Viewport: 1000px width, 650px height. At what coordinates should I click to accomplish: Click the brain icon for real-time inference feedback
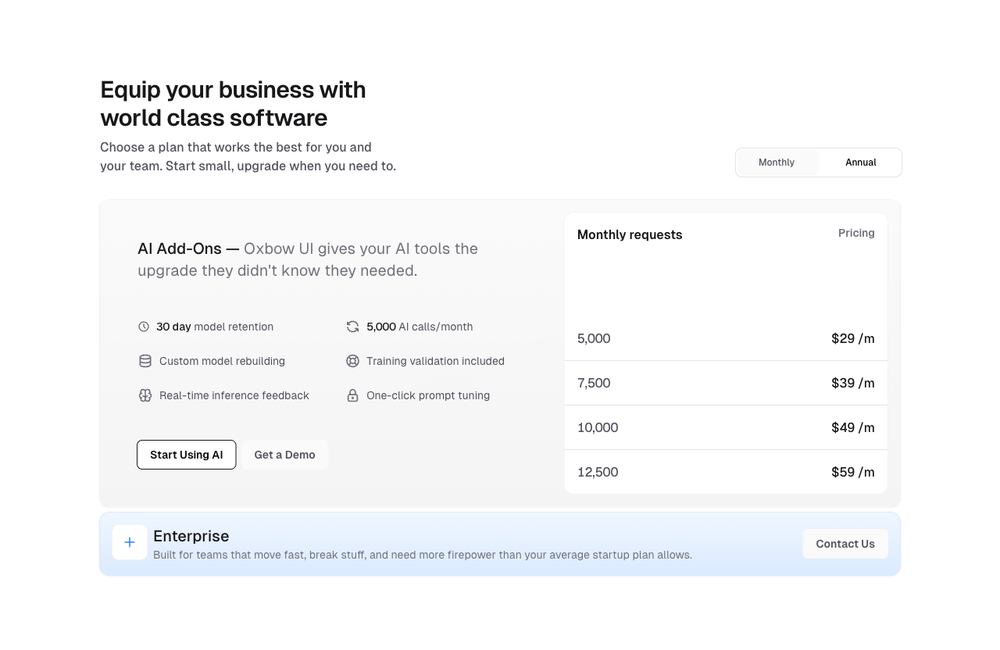[x=145, y=396]
